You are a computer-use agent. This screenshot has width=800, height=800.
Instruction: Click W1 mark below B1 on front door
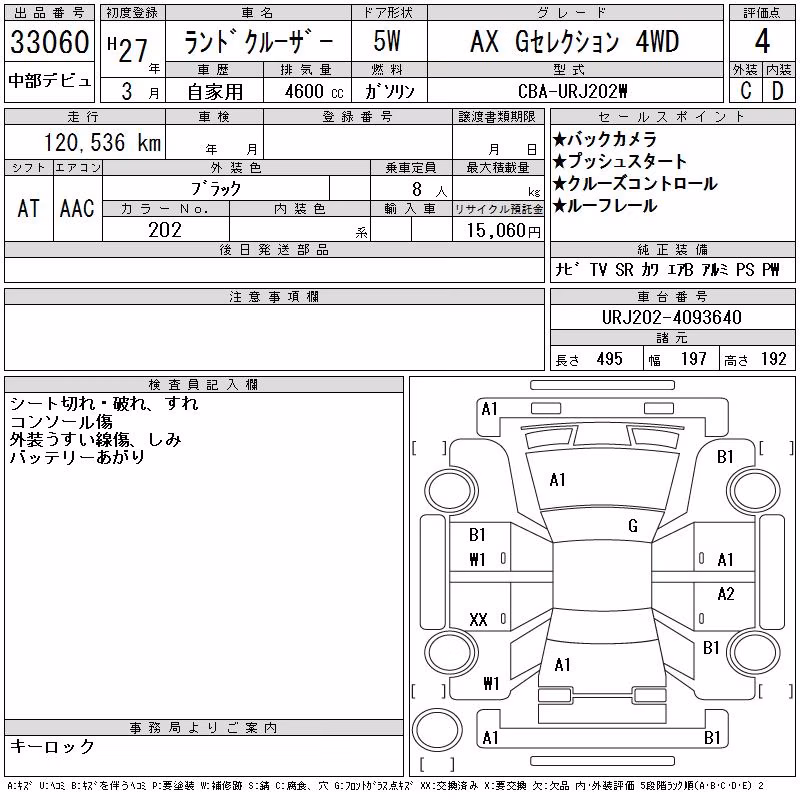(x=477, y=560)
